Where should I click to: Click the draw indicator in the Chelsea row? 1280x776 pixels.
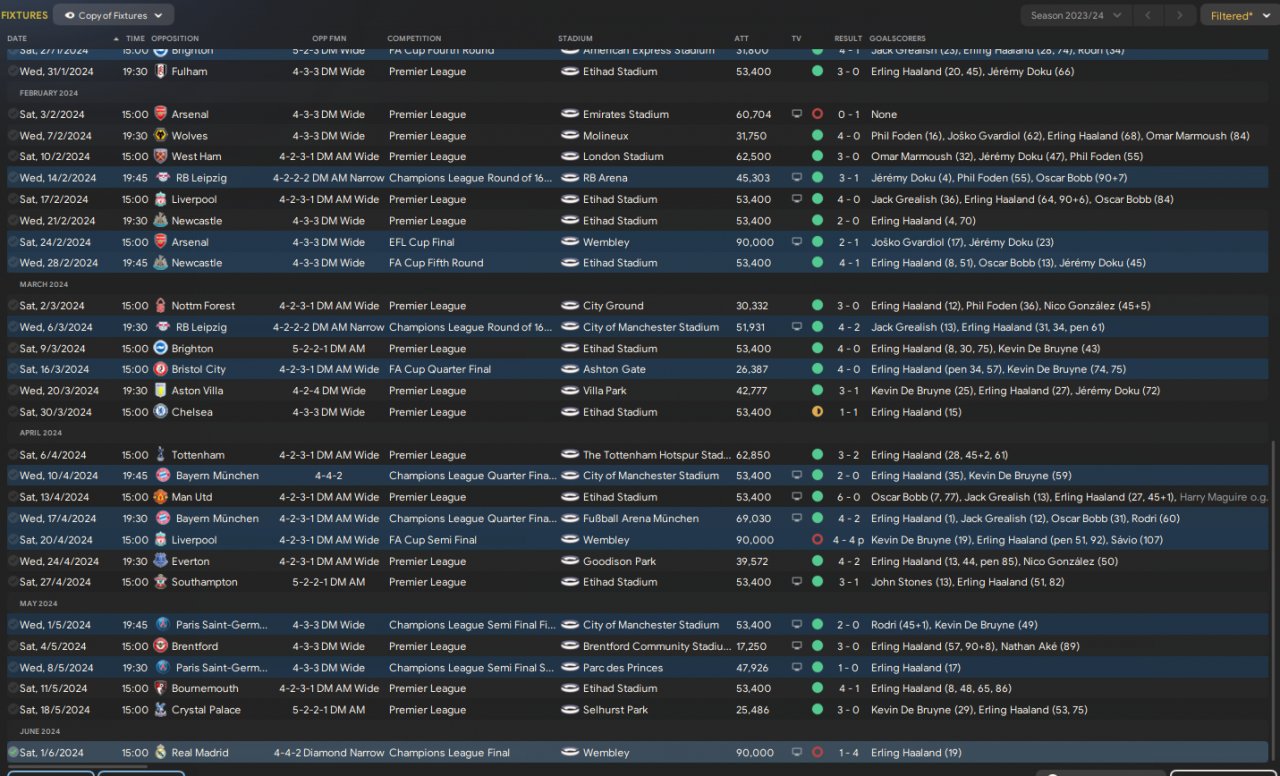coord(817,412)
